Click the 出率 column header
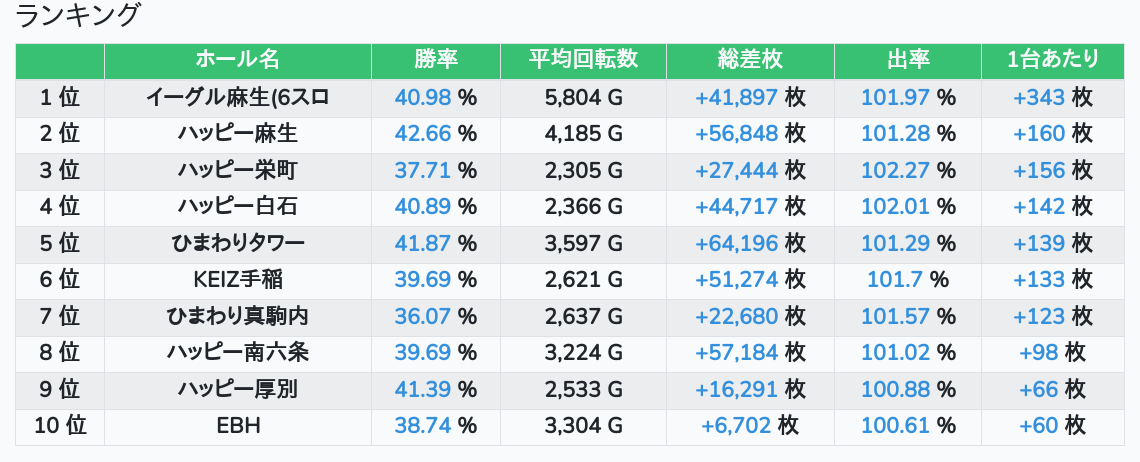The height and width of the screenshot is (462, 1140). pos(908,60)
